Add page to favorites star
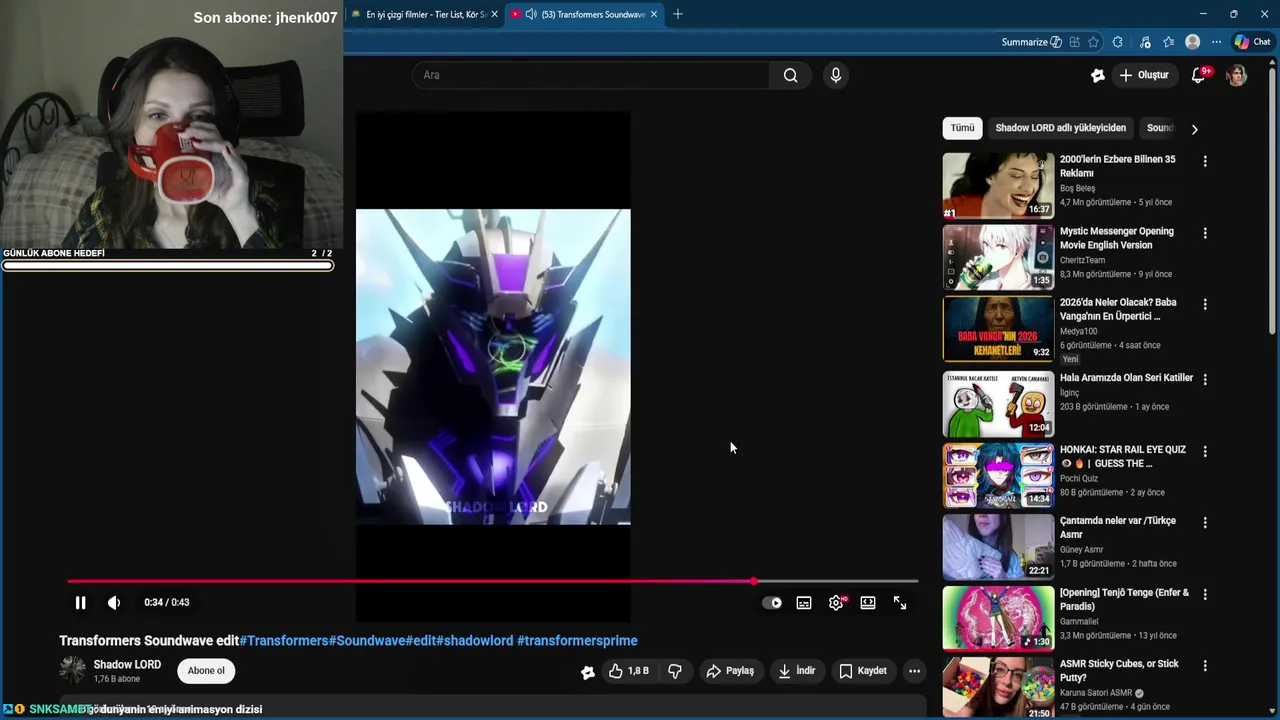This screenshot has width=1280, height=720. 1093,42
